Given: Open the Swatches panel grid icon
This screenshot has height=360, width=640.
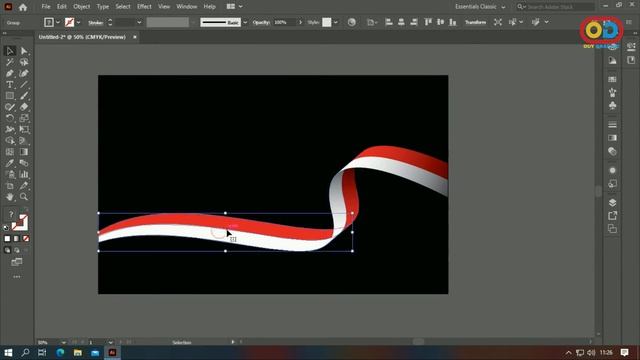Looking at the screenshot, I should [x=612, y=79].
